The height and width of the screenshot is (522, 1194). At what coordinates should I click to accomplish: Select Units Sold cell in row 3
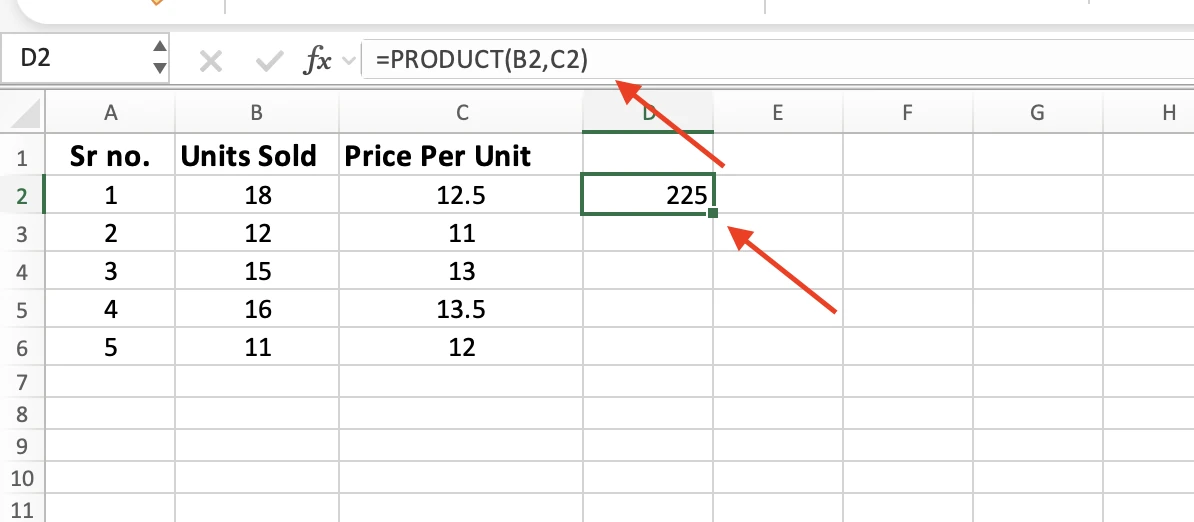(257, 233)
